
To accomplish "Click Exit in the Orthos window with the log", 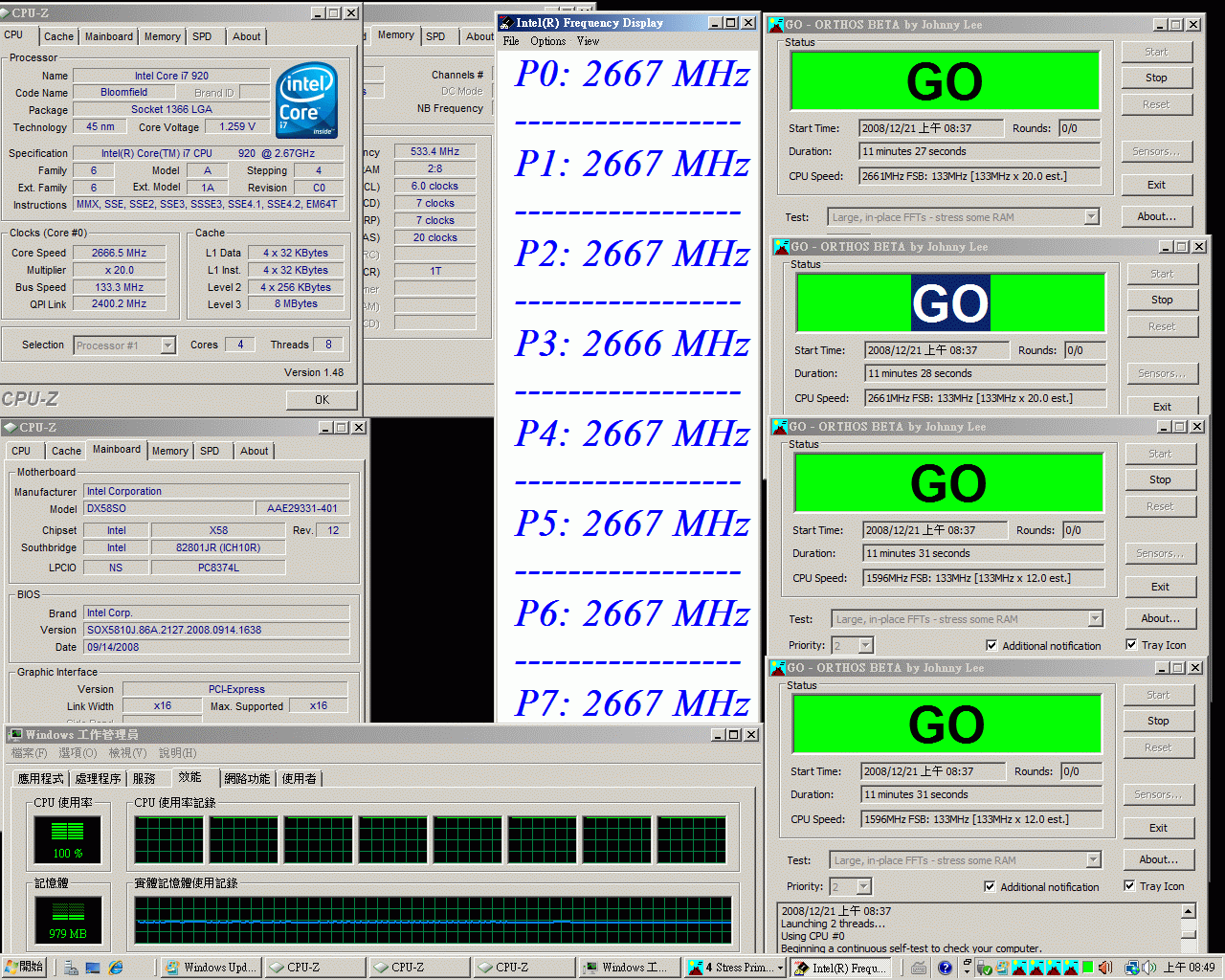I will pyautogui.click(x=1158, y=828).
